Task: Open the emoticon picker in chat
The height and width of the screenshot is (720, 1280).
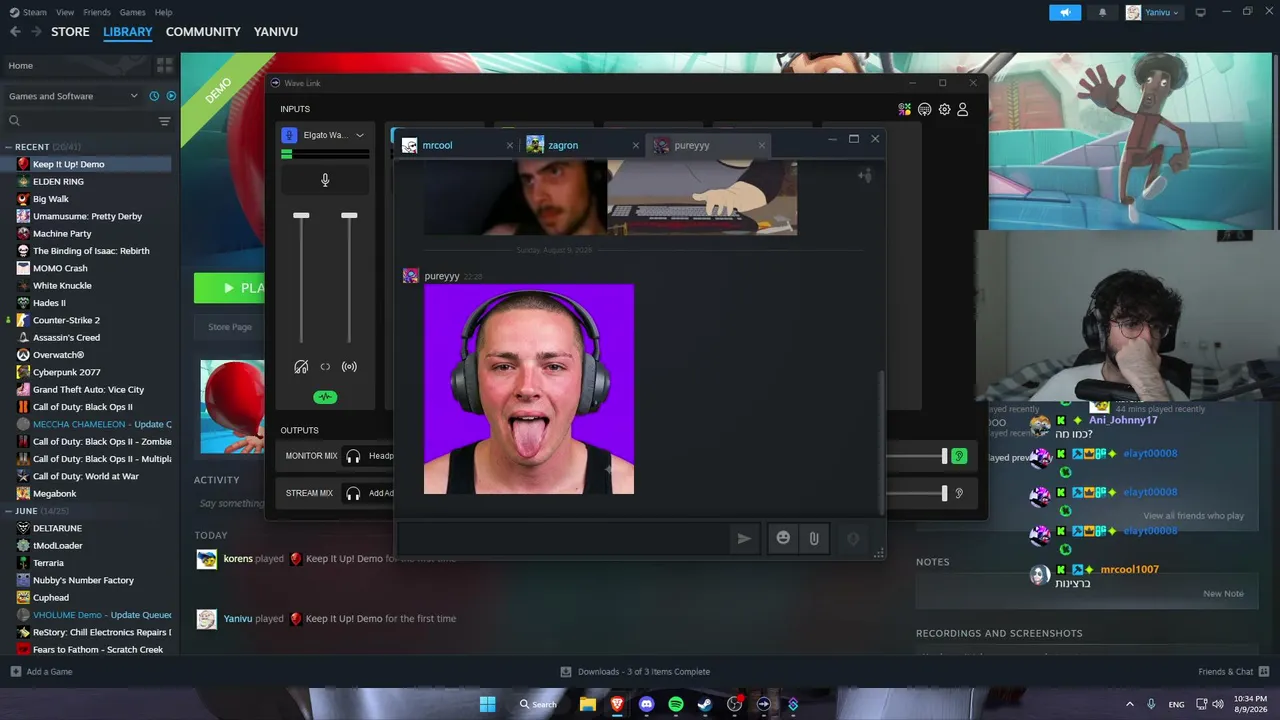Action: 783,539
